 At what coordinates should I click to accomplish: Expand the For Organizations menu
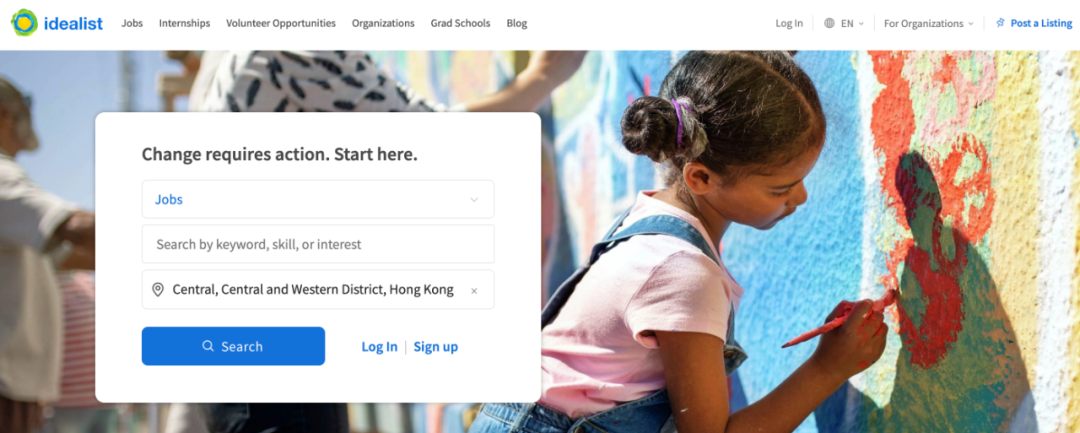click(x=929, y=23)
